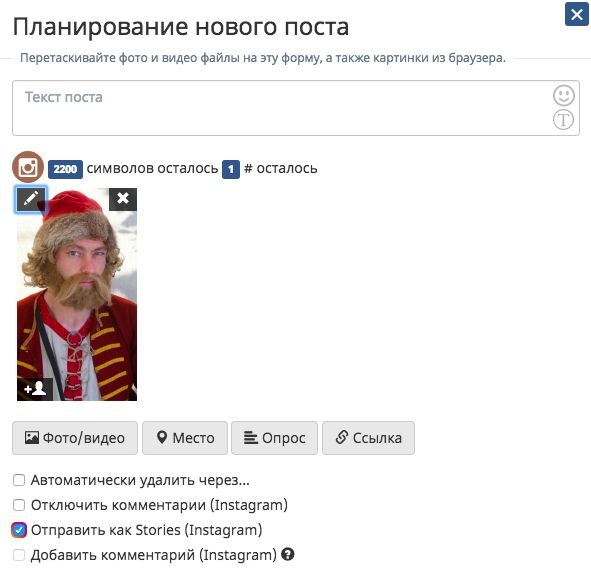This screenshot has height=569, width=591.
Task: Open the emoji picker smiley icon
Action: [563, 95]
